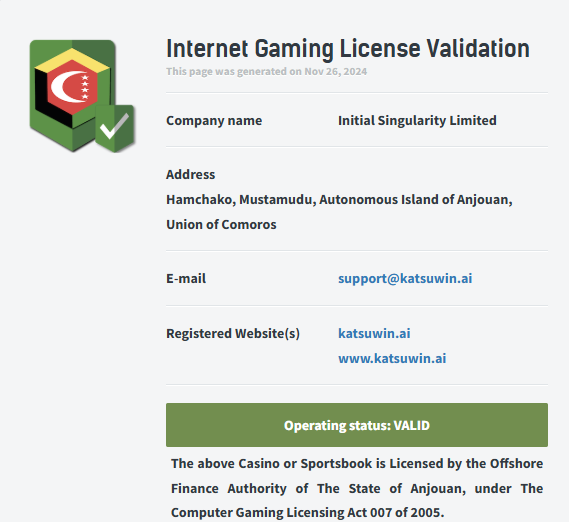
Task: Click the E-mail label
Action: click(x=186, y=278)
